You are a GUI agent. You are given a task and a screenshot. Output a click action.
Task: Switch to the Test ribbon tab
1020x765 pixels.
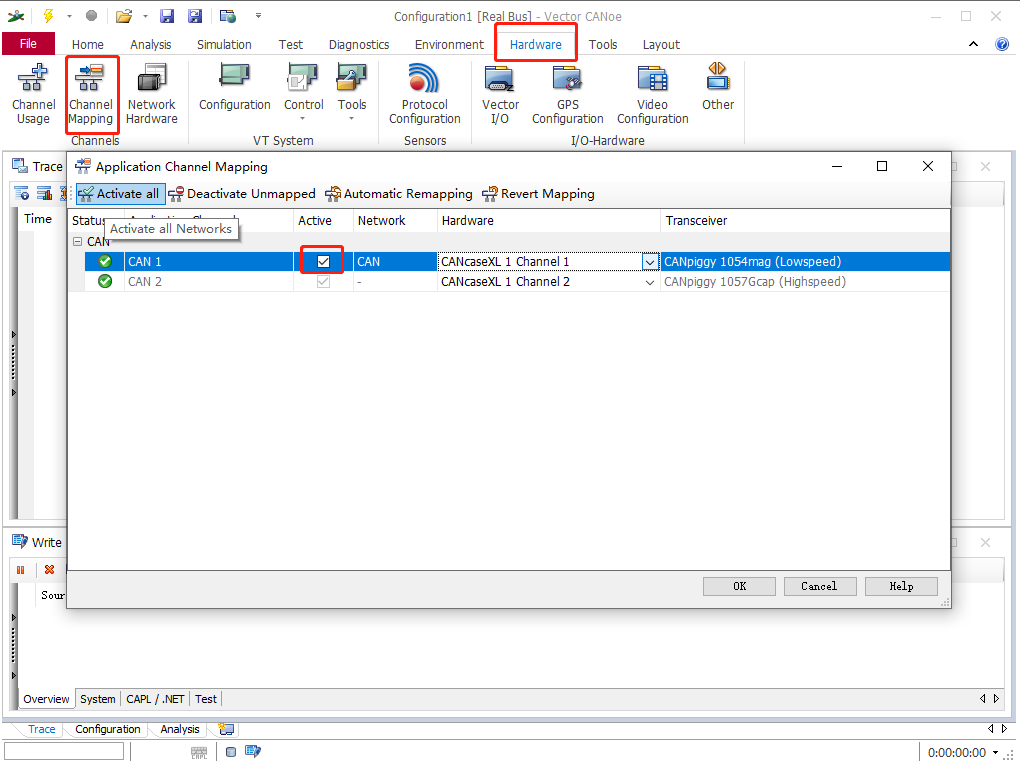pos(291,44)
